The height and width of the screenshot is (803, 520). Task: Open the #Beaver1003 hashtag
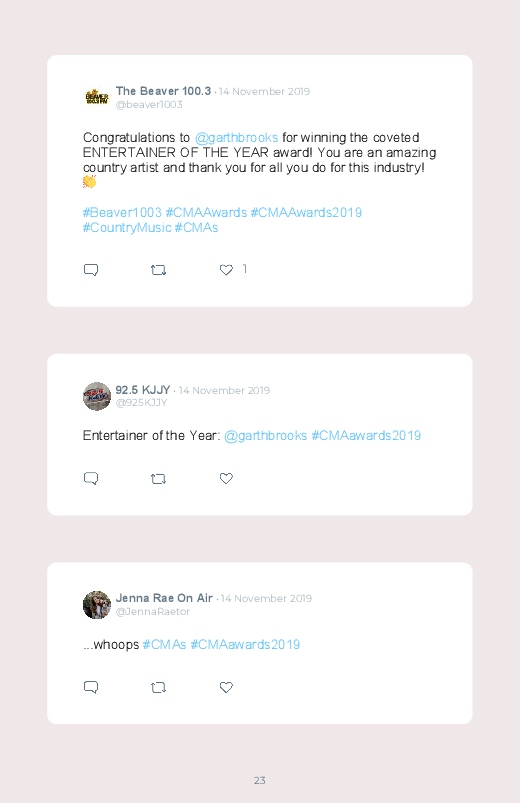point(122,213)
